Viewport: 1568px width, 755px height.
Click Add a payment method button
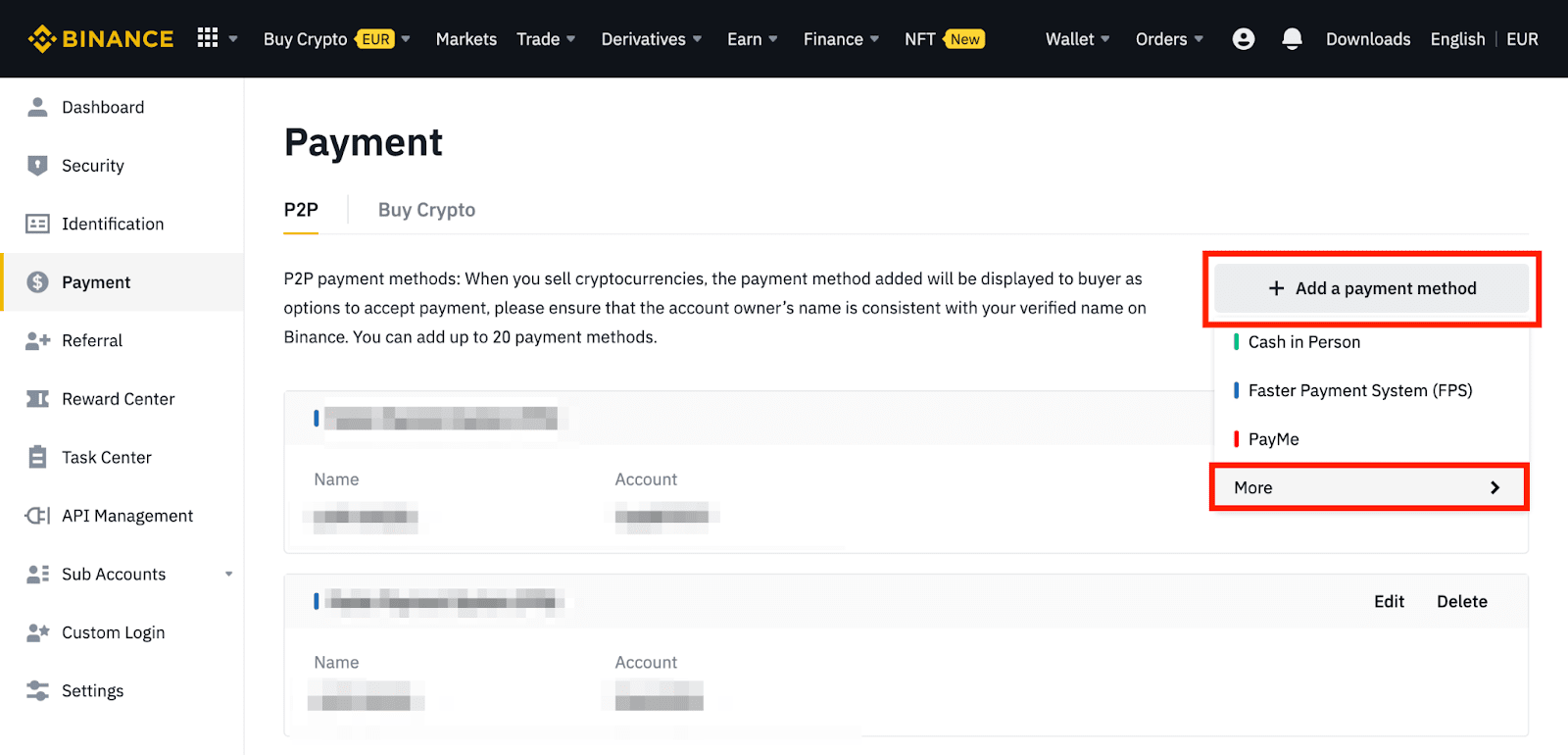click(x=1371, y=288)
